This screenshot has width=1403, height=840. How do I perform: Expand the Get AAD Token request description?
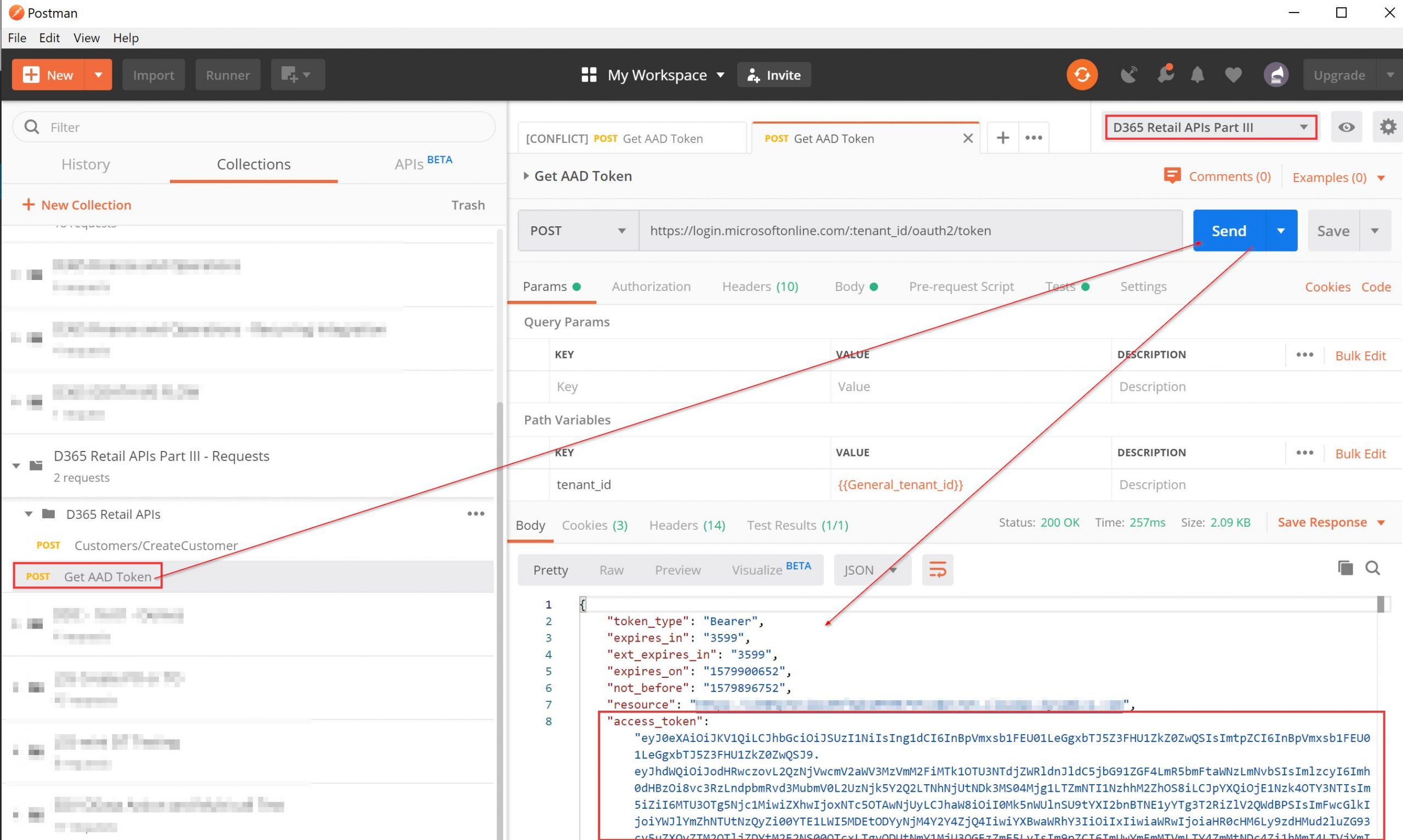(526, 176)
